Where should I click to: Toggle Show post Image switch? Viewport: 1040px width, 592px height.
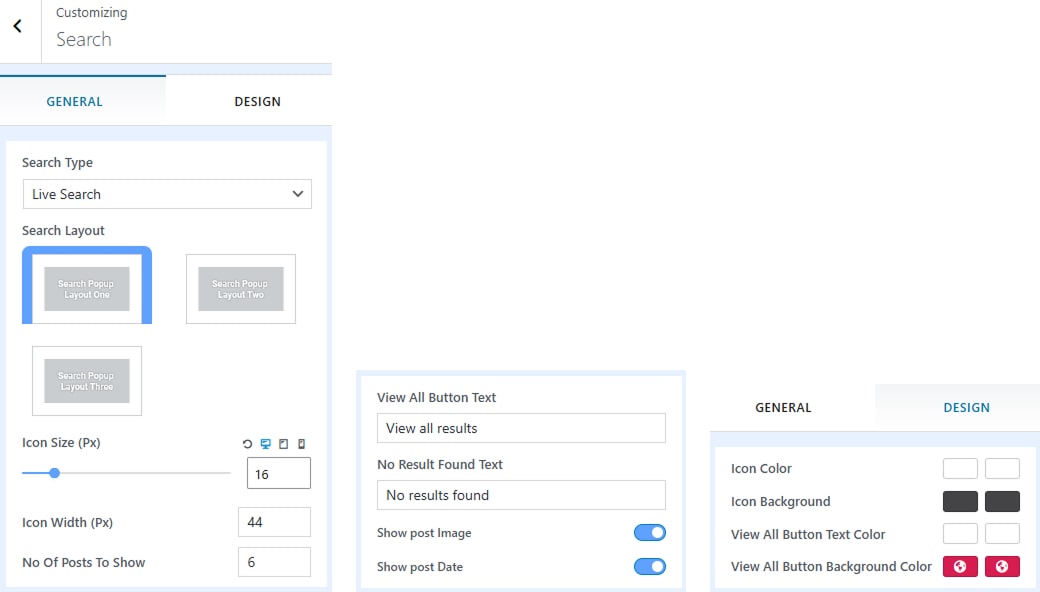pos(649,533)
